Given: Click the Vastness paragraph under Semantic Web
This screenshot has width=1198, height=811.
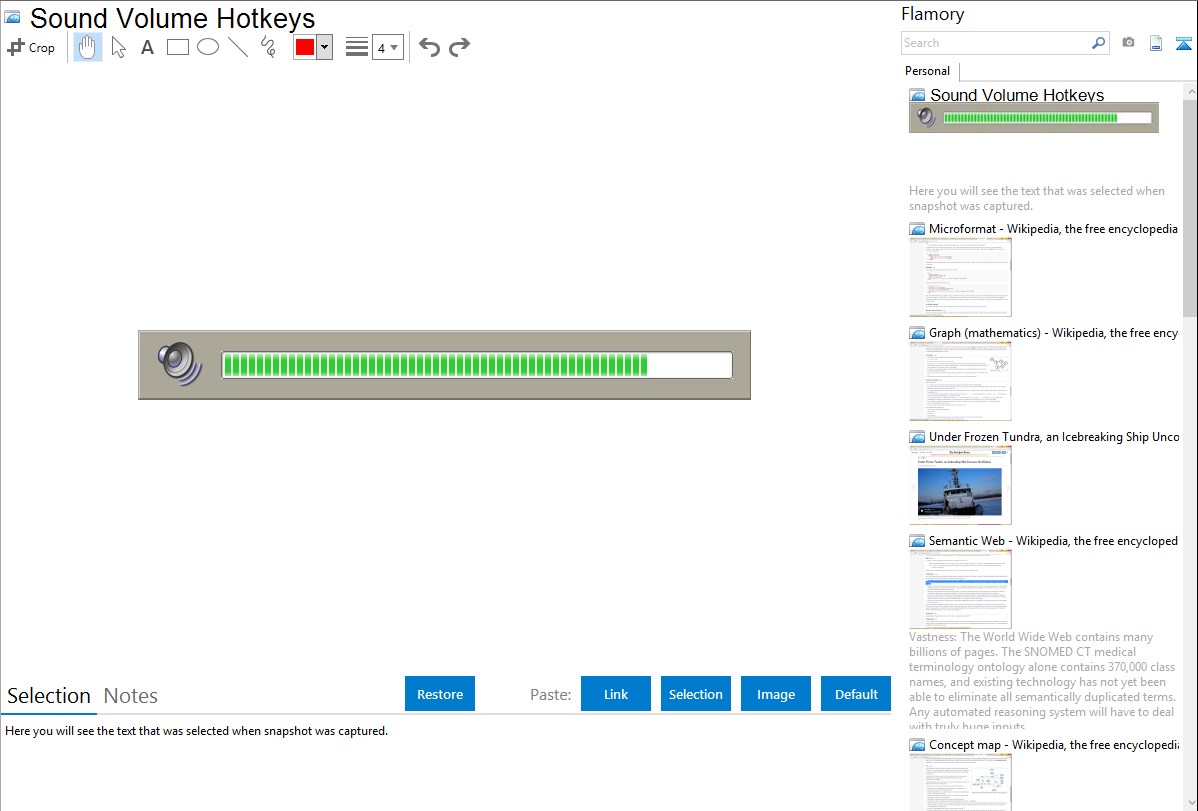Looking at the screenshot, I should [1042, 681].
